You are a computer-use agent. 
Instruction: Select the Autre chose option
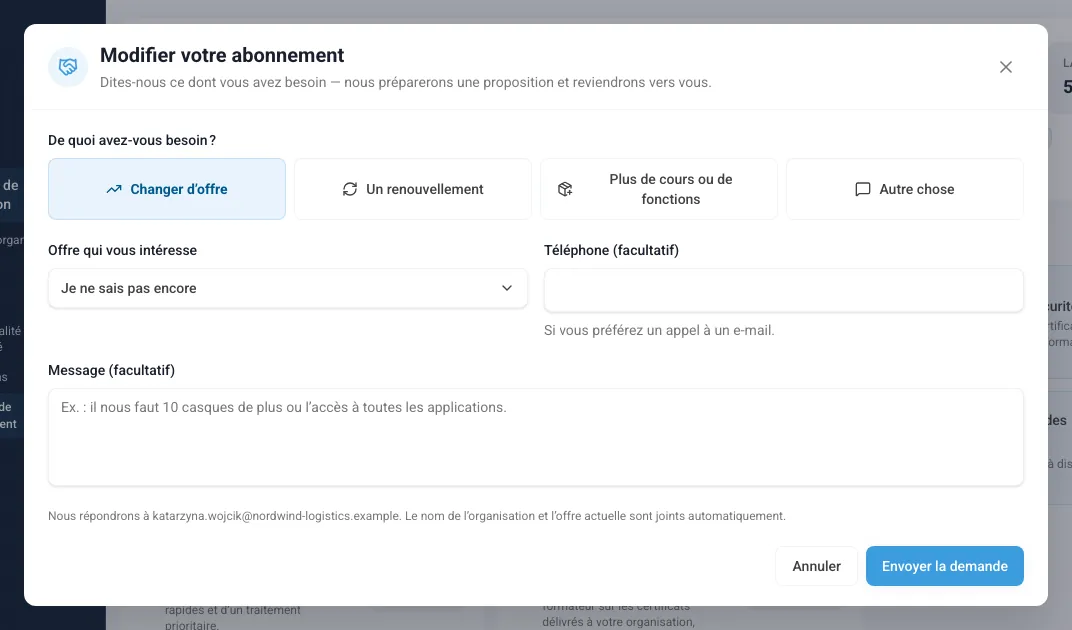click(x=904, y=189)
